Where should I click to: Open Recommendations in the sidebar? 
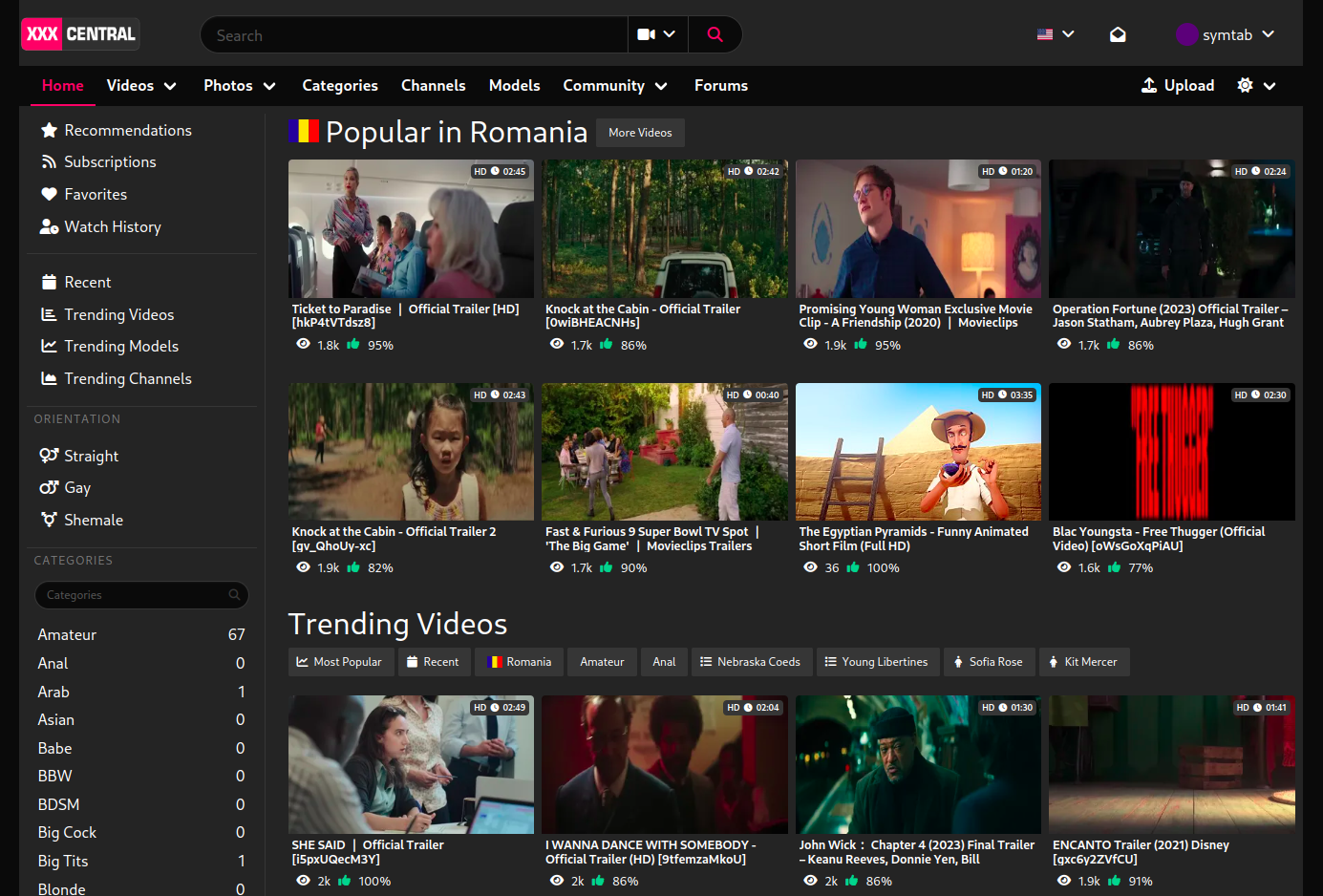click(117, 130)
